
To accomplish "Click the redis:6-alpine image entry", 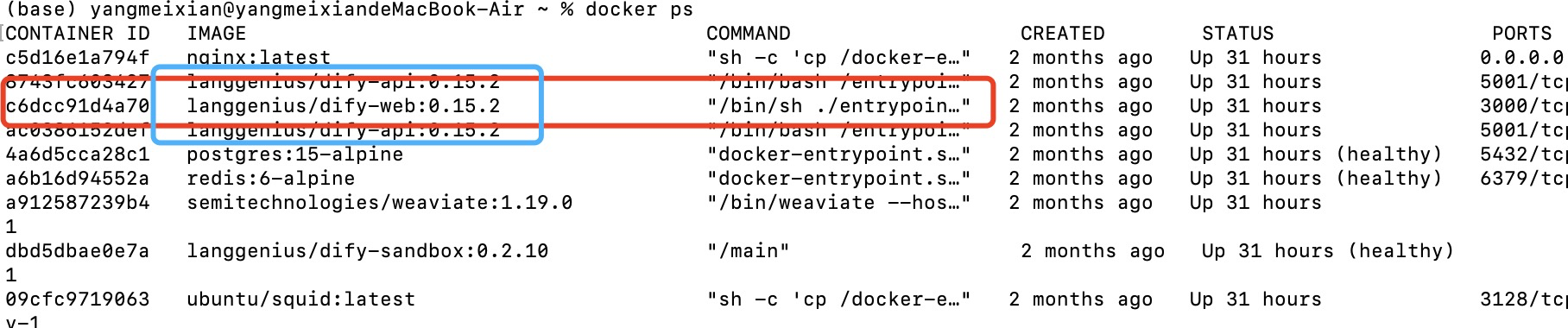I will tap(271, 179).
